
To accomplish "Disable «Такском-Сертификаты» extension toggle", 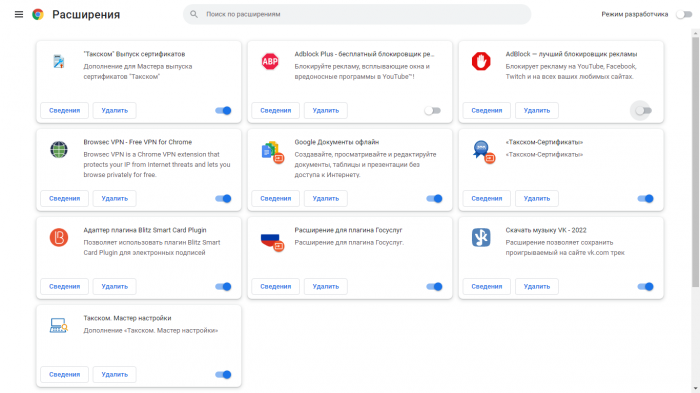I will pos(646,198).
